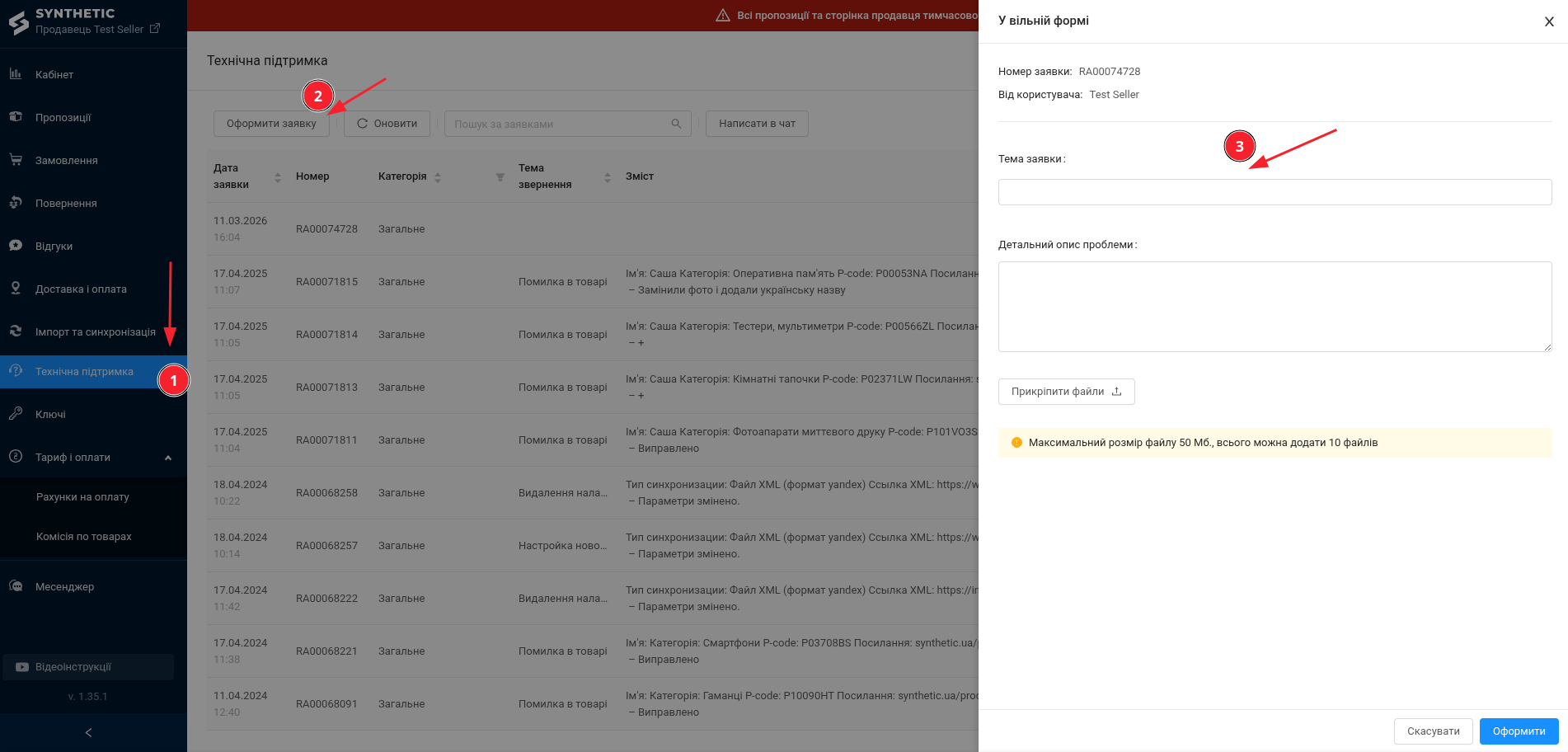Image resolution: width=1568 pixels, height=752 pixels.
Task: Sort by Дата заявки column arrows
Action: [278, 176]
